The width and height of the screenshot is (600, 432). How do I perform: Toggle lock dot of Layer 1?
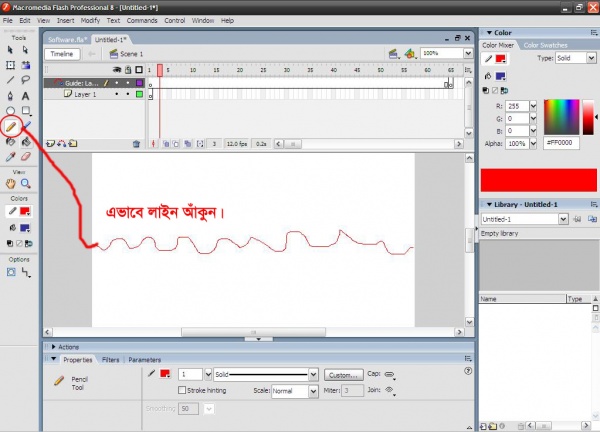click(128, 94)
